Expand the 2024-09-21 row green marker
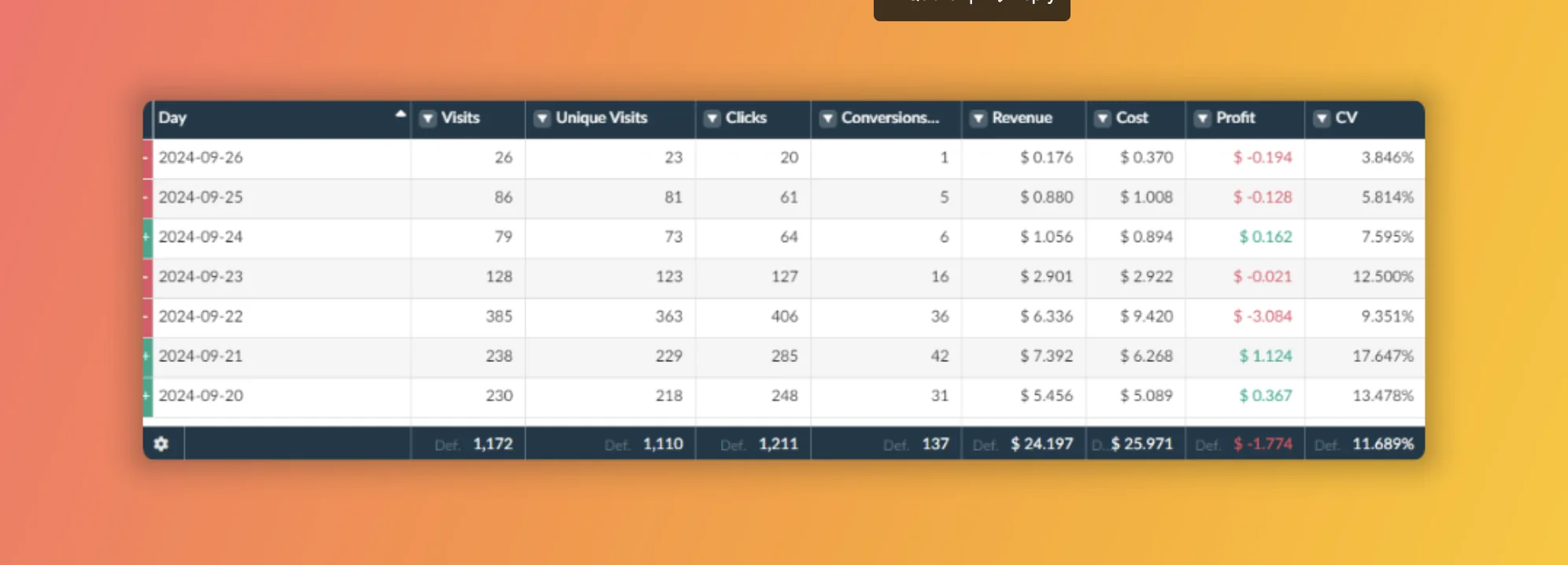This screenshot has height=565, width=1568. [x=147, y=356]
